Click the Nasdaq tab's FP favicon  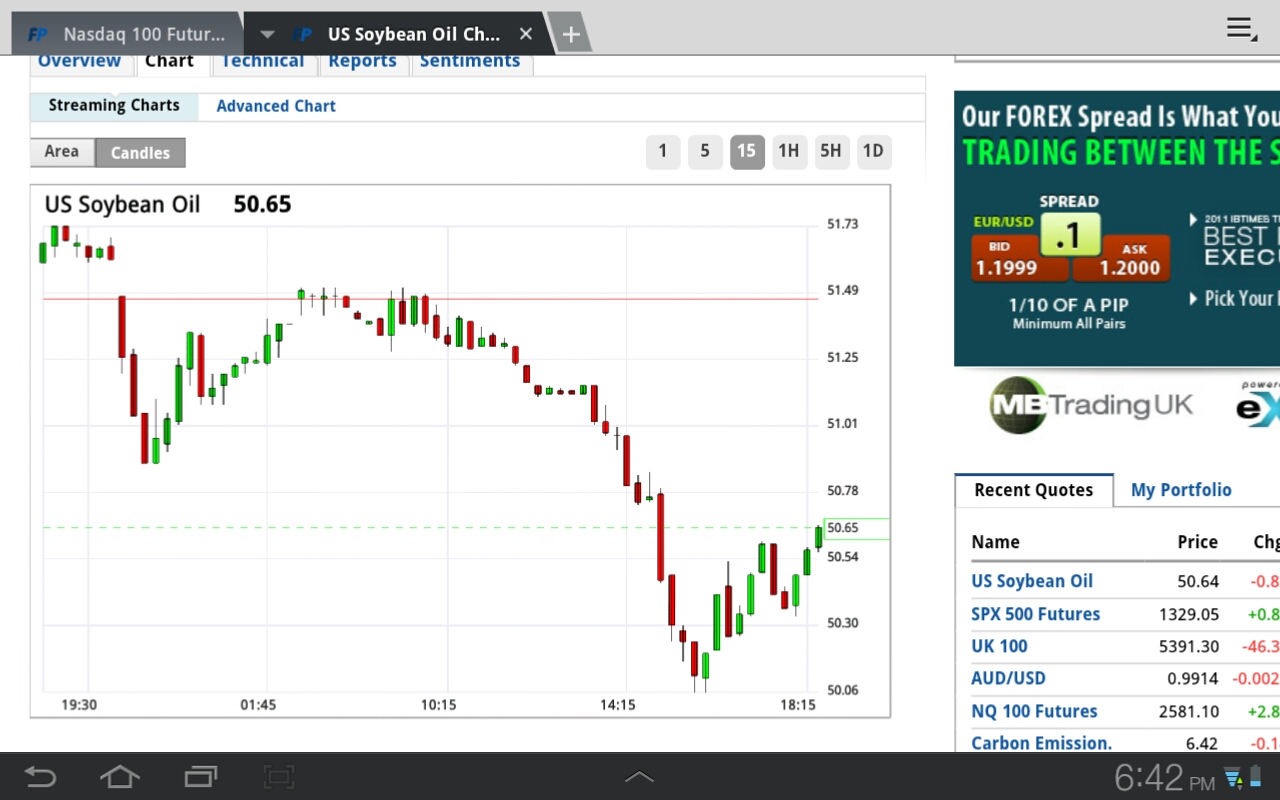(x=38, y=34)
